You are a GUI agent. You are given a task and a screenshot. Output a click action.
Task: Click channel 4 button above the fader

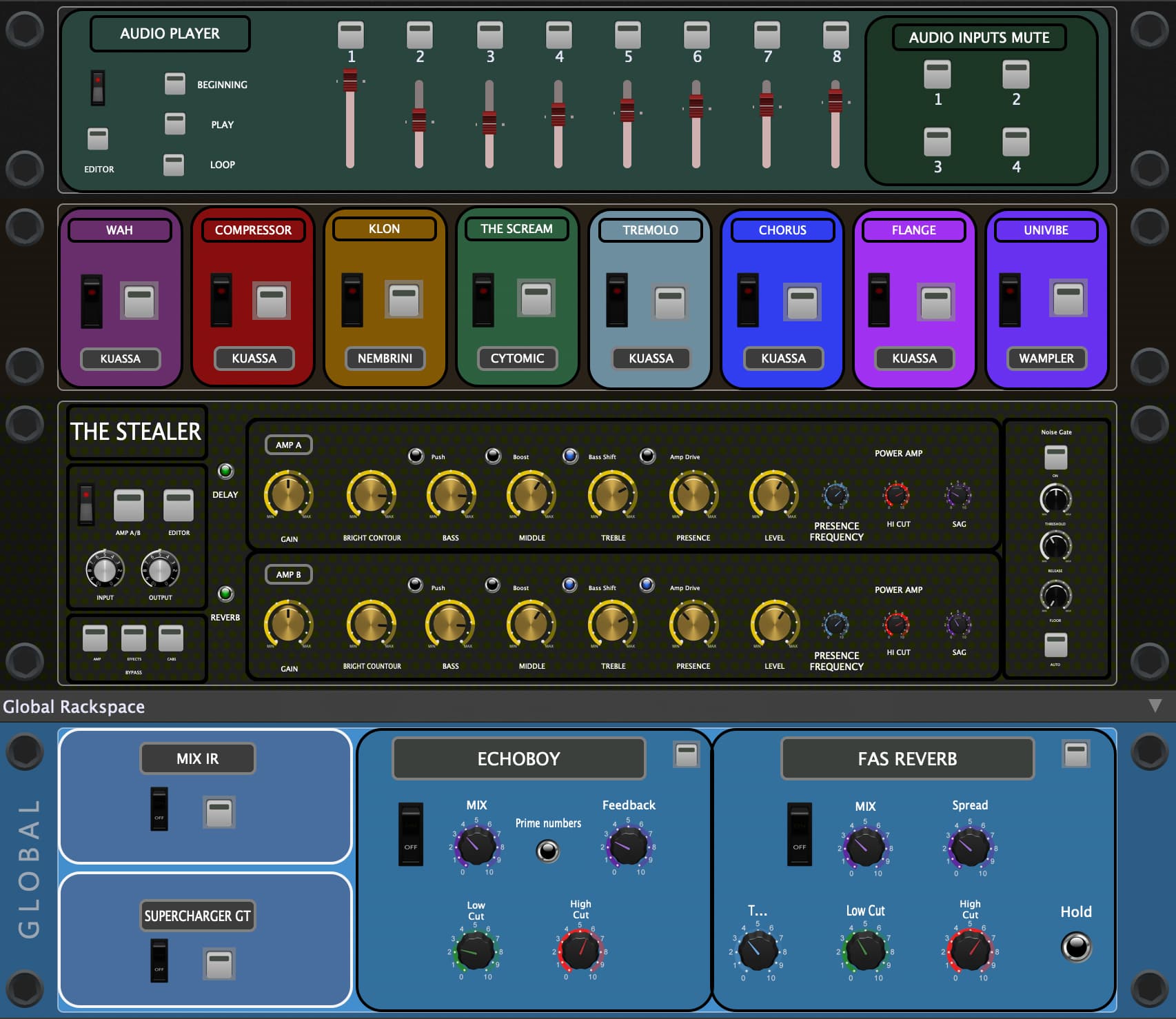(x=559, y=34)
